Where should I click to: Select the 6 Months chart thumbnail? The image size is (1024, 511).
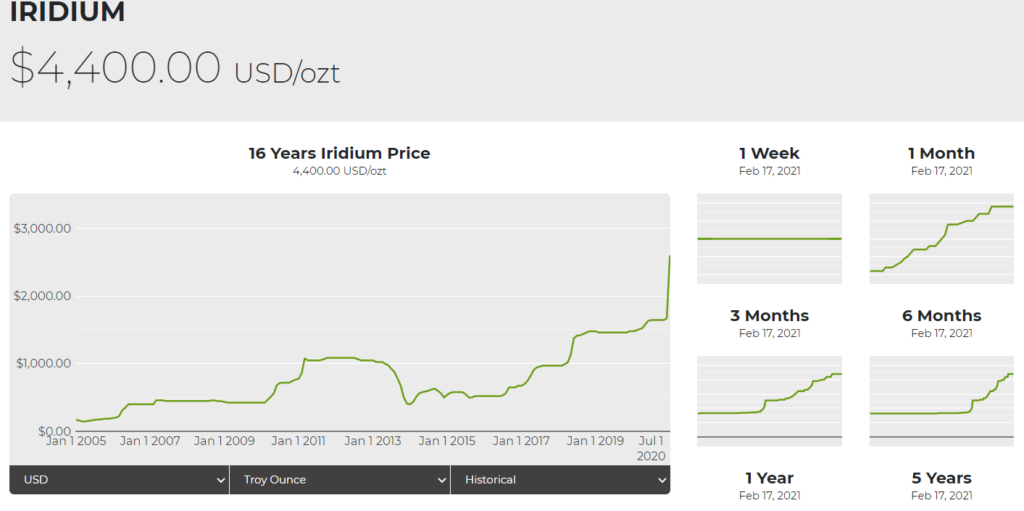click(x=941, y=397)
